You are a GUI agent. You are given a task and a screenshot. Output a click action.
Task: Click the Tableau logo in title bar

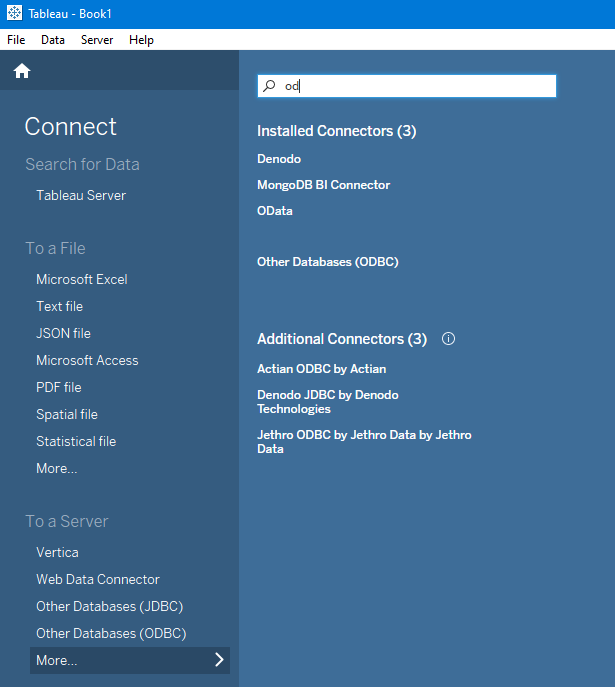pos(14,13)
